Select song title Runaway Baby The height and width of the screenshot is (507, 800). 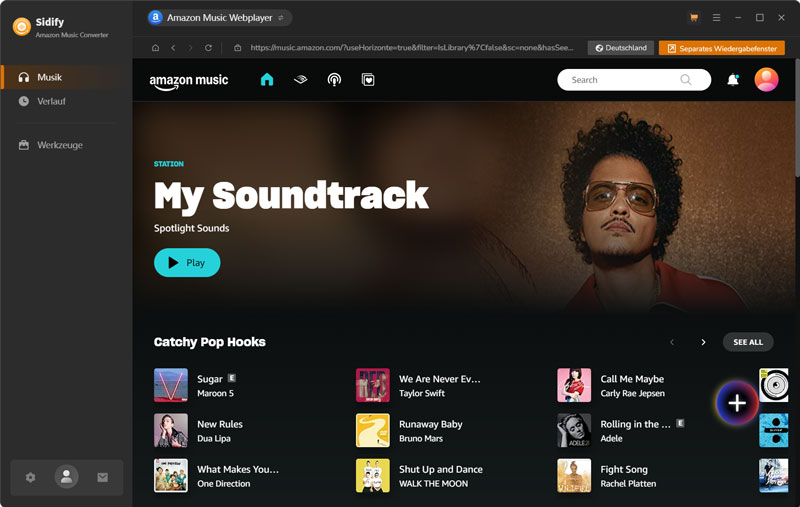coord(431,424)
